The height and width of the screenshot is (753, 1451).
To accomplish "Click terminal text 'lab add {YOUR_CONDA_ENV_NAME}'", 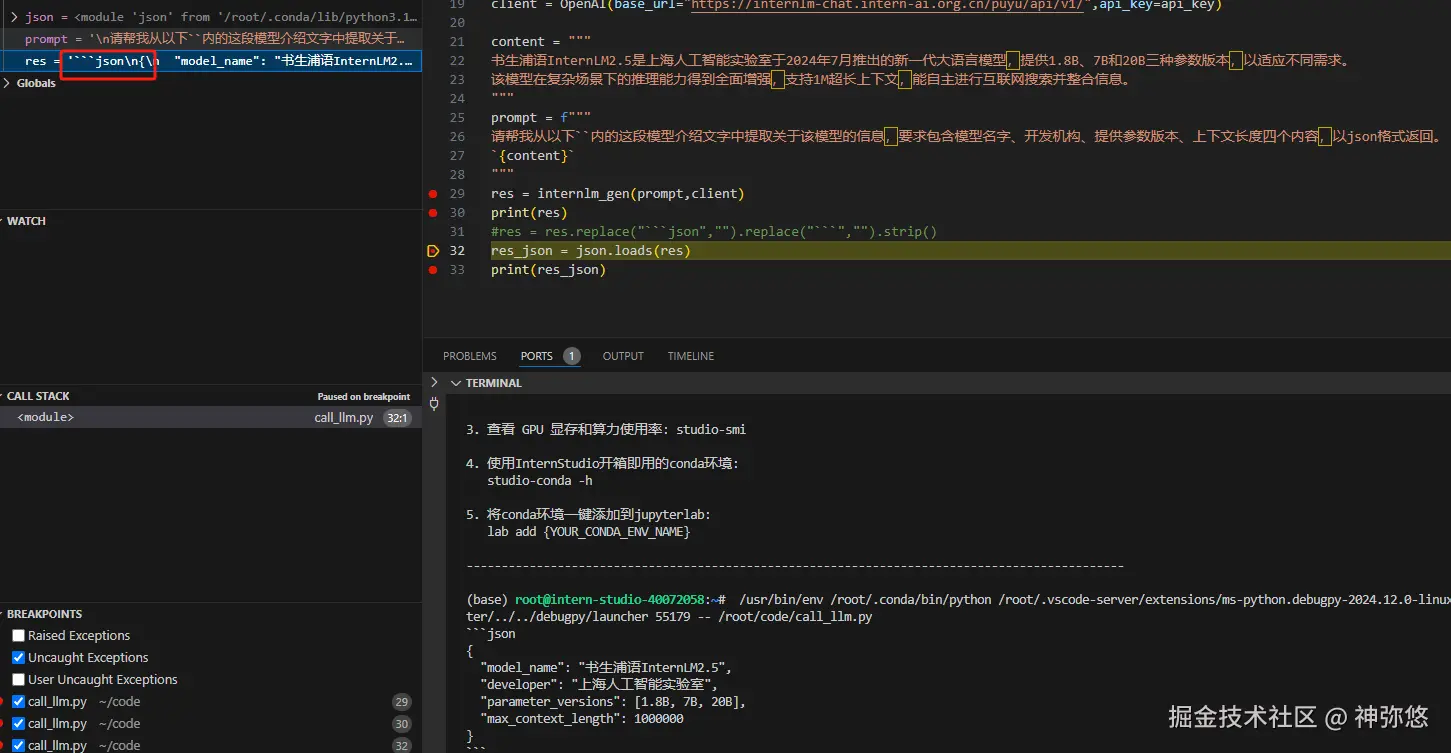I will point(588,532).
